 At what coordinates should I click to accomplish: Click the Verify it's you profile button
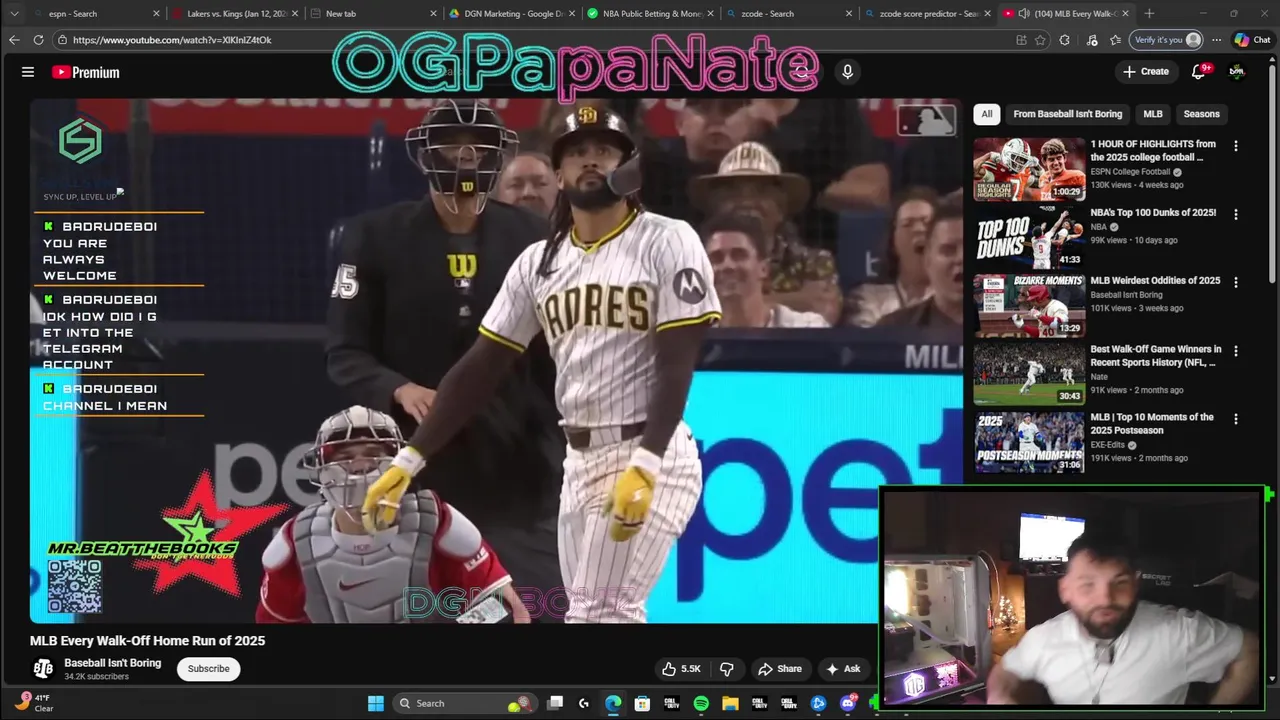point(1165,40)
